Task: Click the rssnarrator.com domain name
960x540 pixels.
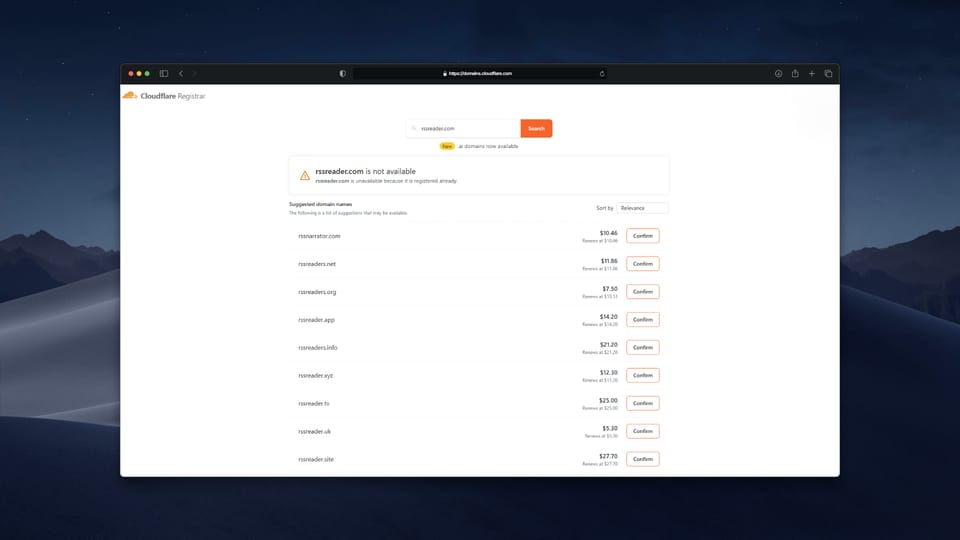Action: (319, 236)
